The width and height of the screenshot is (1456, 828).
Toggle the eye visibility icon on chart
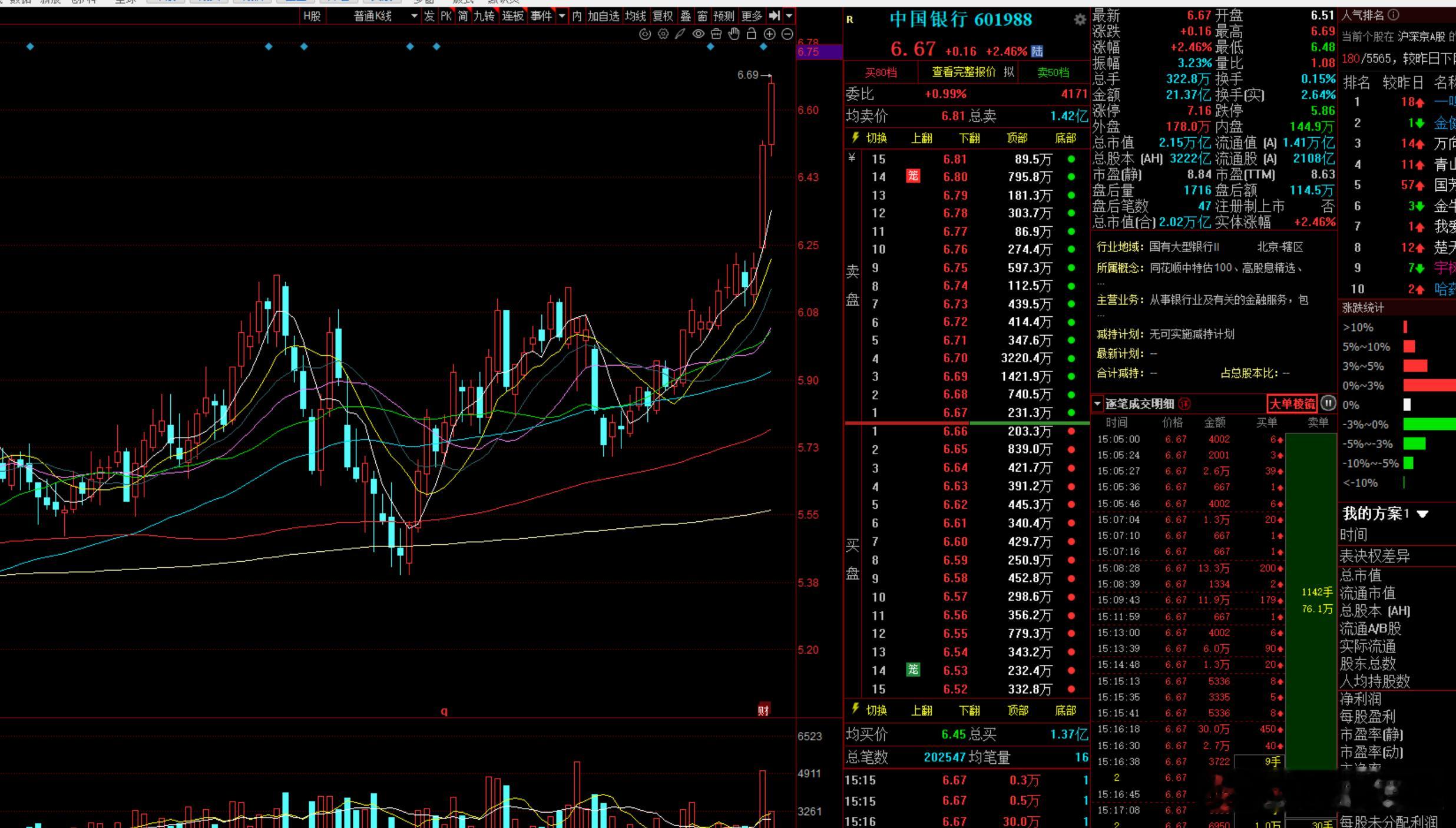coord(699,34)
